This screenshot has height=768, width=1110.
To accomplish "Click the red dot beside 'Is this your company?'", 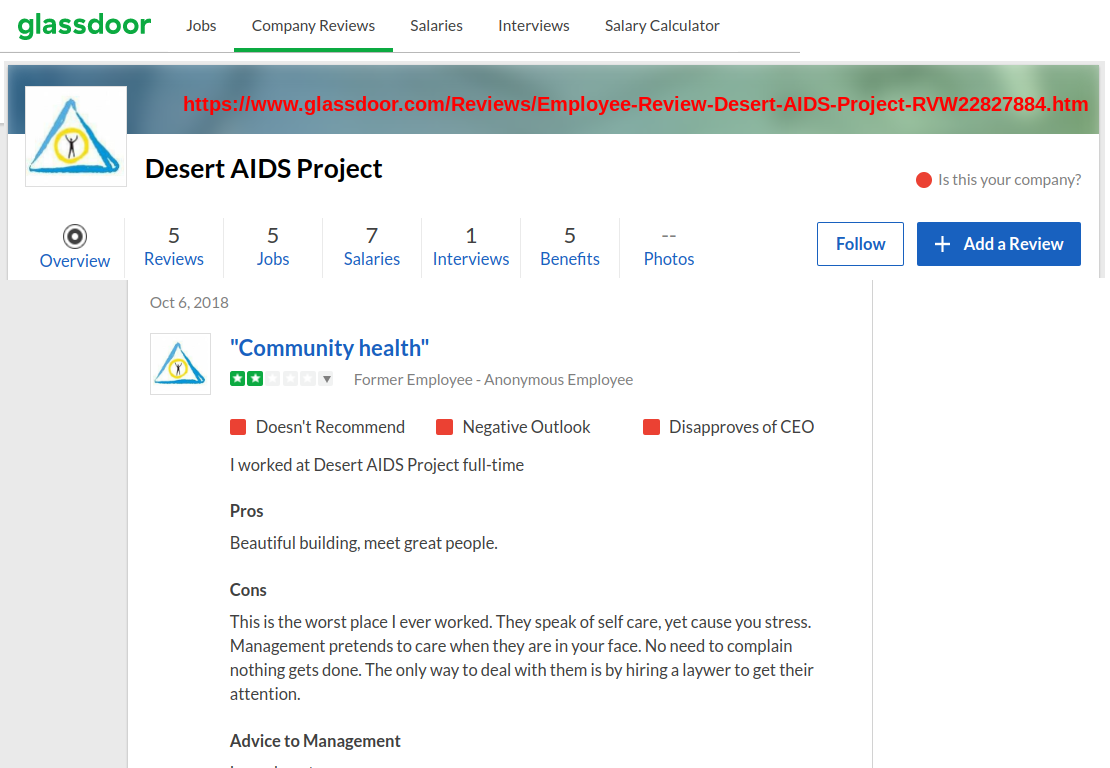I will (x=923, y=180).
